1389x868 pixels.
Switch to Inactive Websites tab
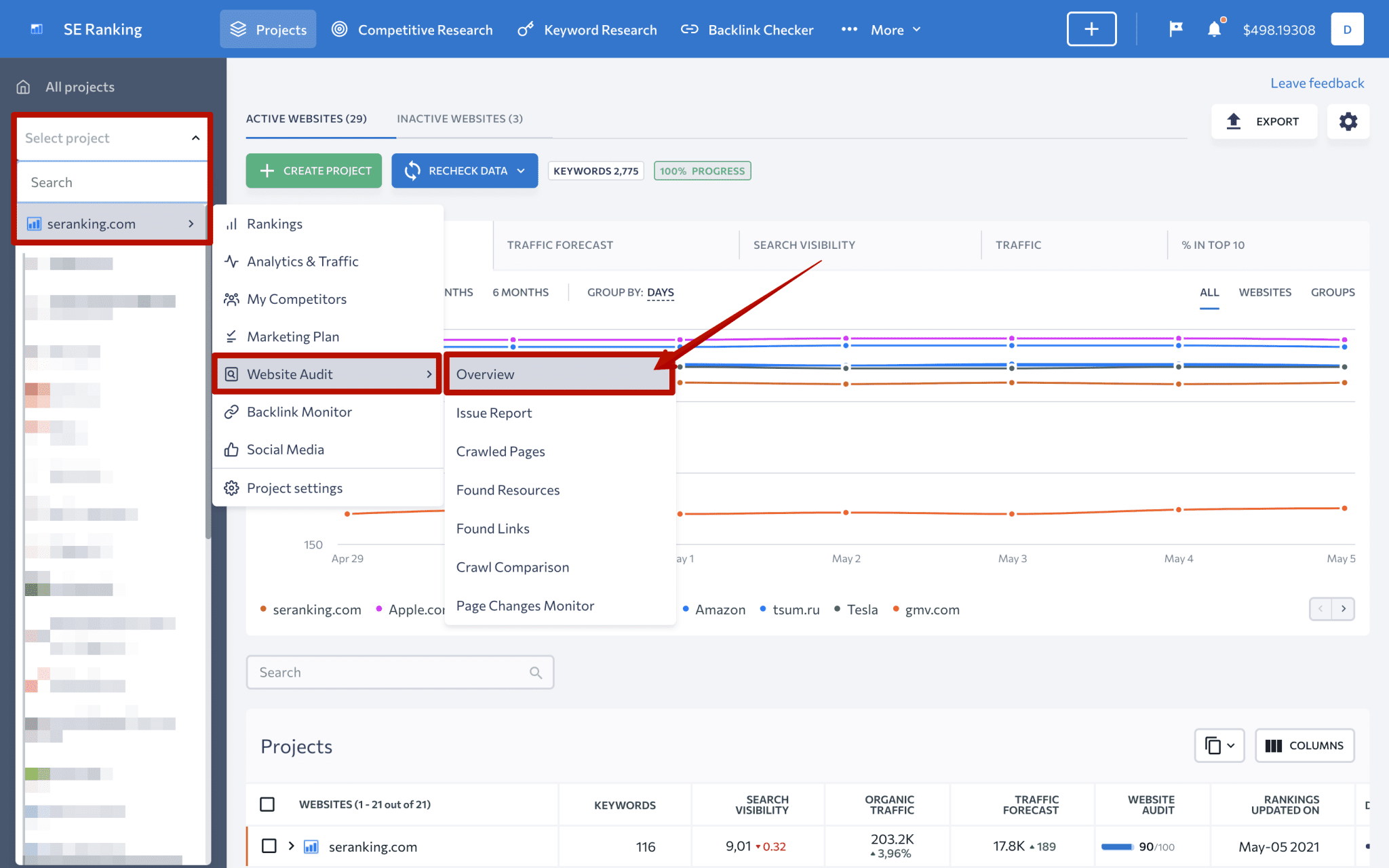459,119
